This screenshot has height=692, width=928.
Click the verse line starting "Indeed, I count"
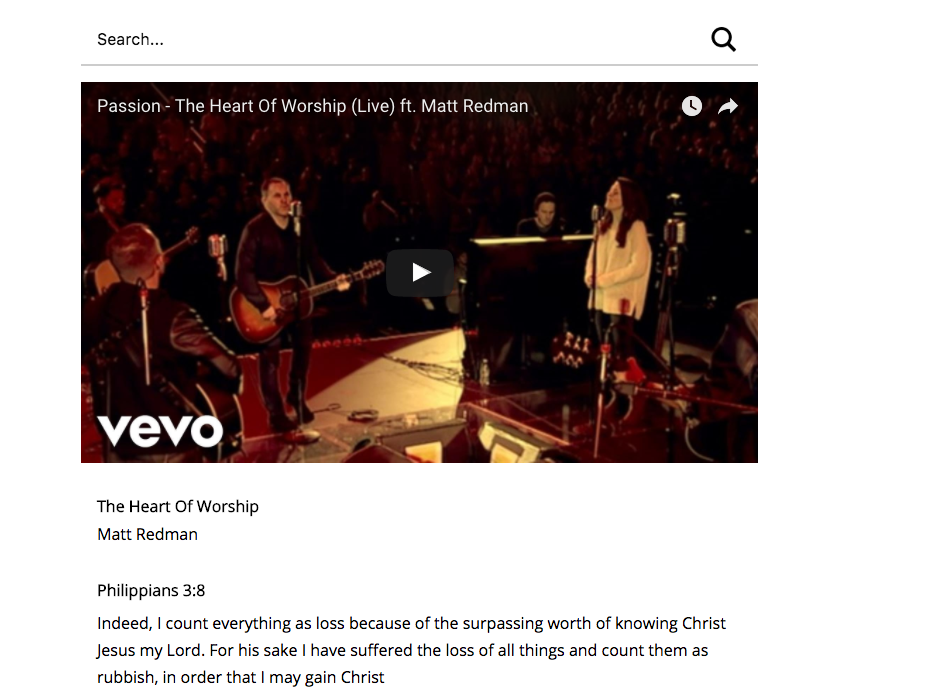pos(411,623)
